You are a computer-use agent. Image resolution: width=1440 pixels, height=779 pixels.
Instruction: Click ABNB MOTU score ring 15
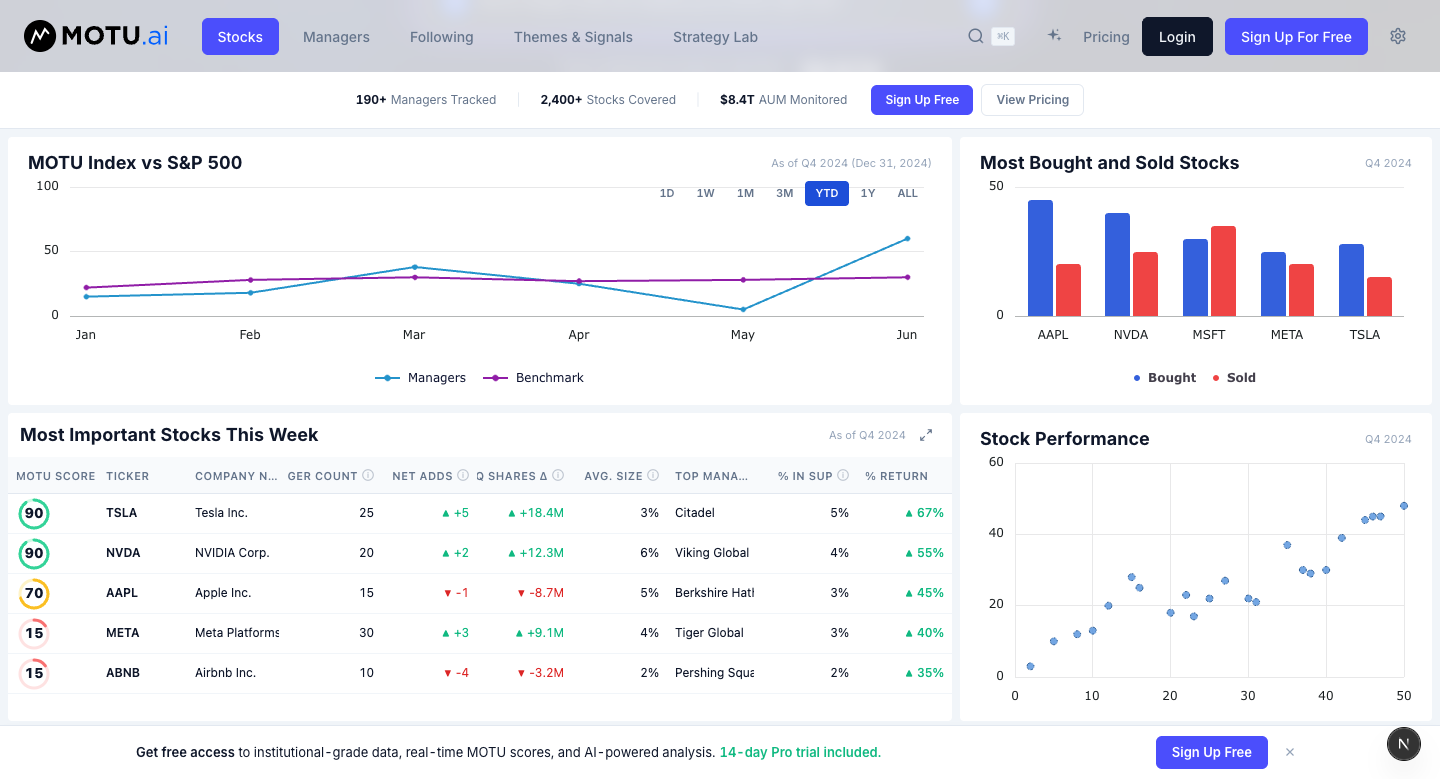point(34,673)
